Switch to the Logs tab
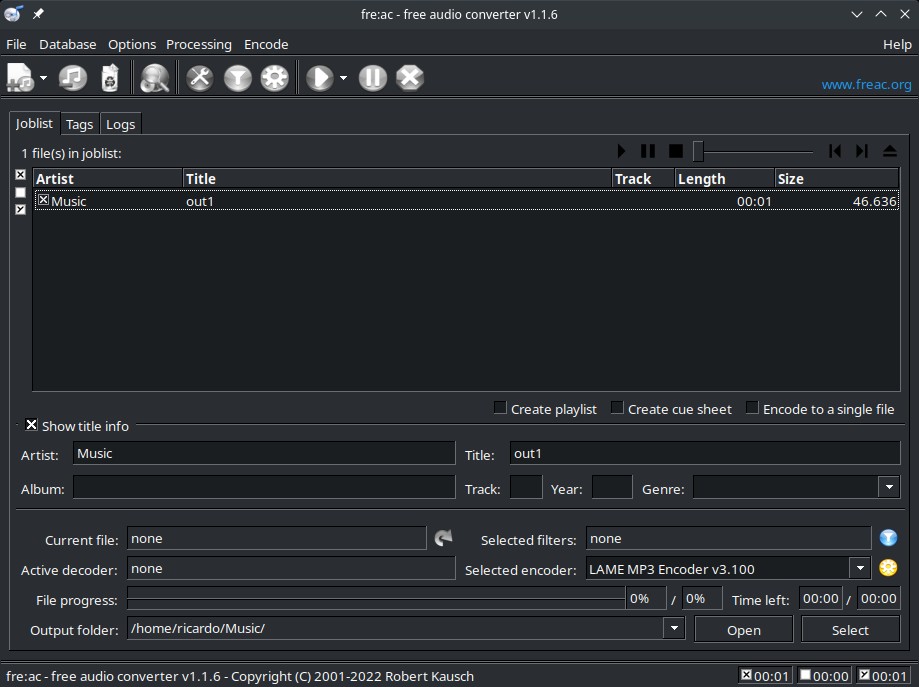This screenshot has height=687, width=919. coord(121,124)
